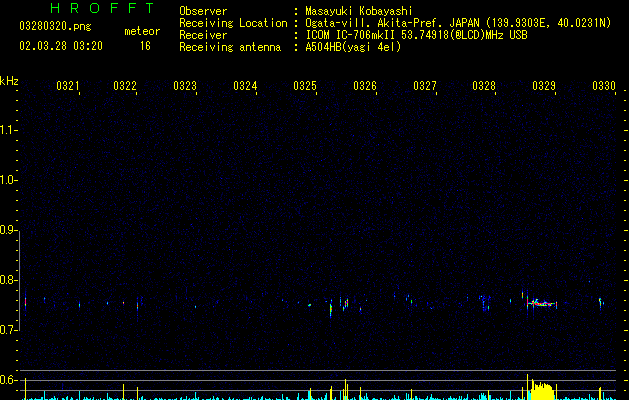Click the long meteor echo near 0329
629x400 pixels.
click(542, 304)
